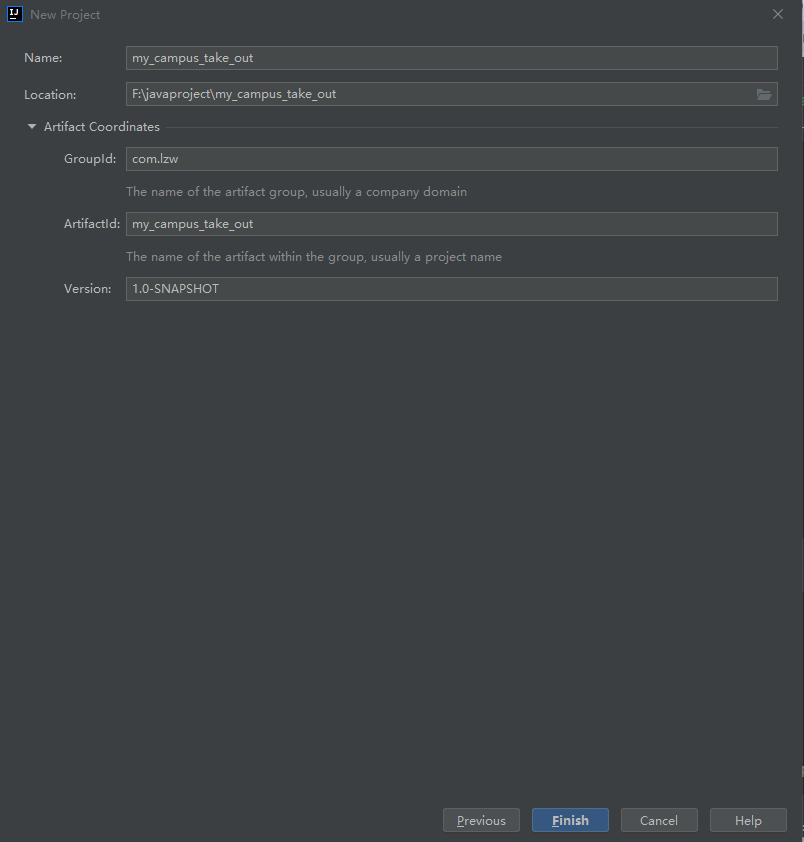Viewport: 804px width, 842px height.
Task: Click the 'Name:' label
Action: coord(43,57)
